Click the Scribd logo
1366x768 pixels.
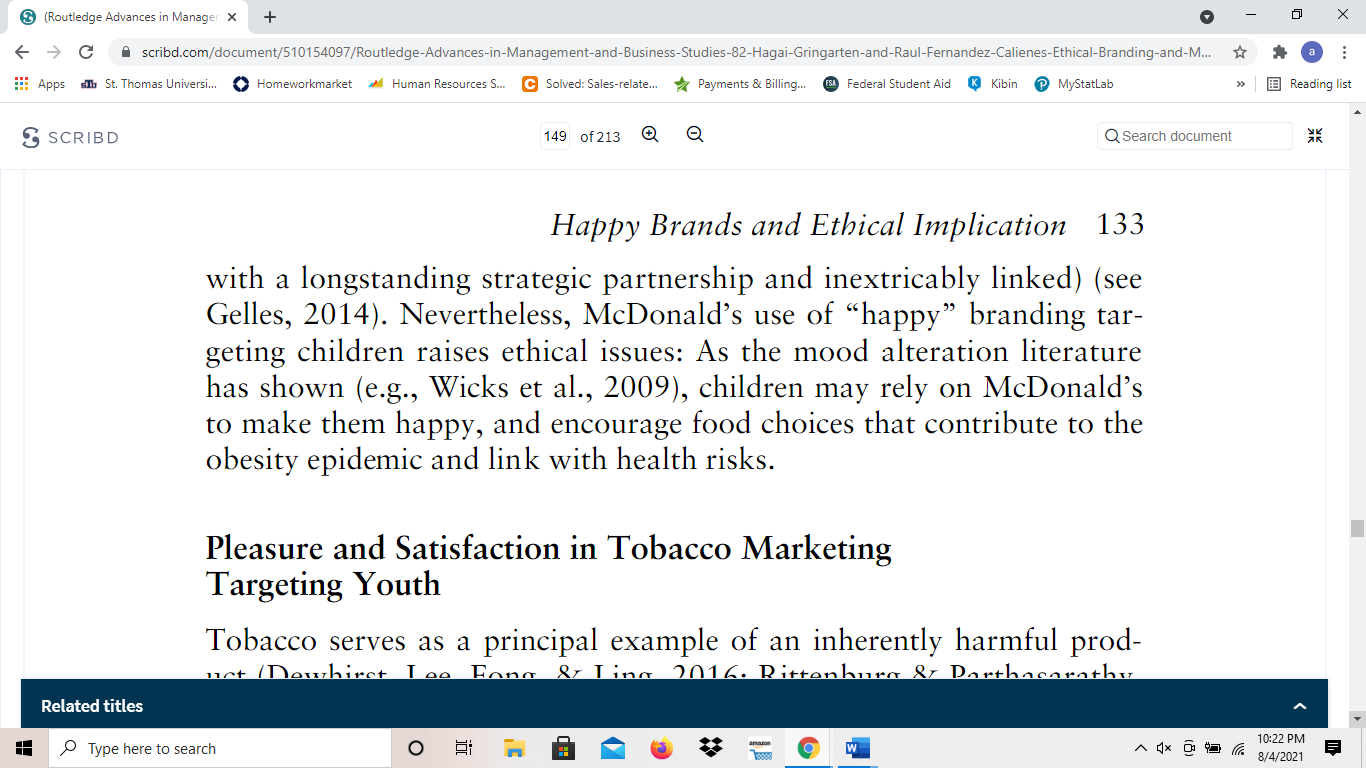(70, 137)
